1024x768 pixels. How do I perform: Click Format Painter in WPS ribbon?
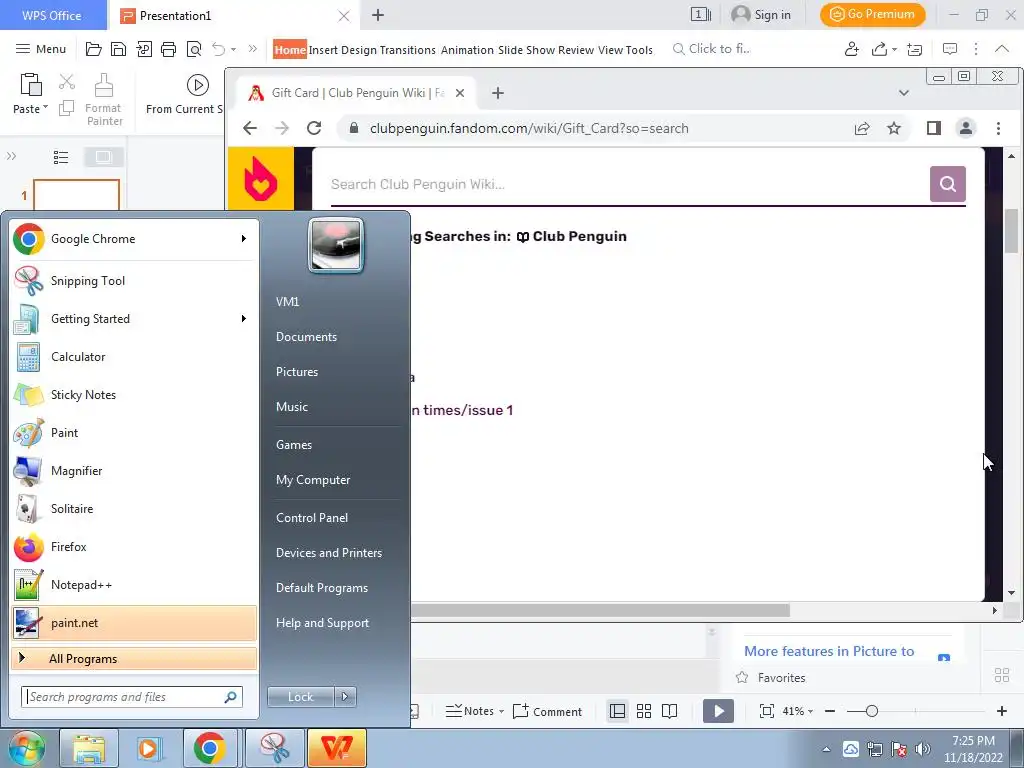click(104, 99)
